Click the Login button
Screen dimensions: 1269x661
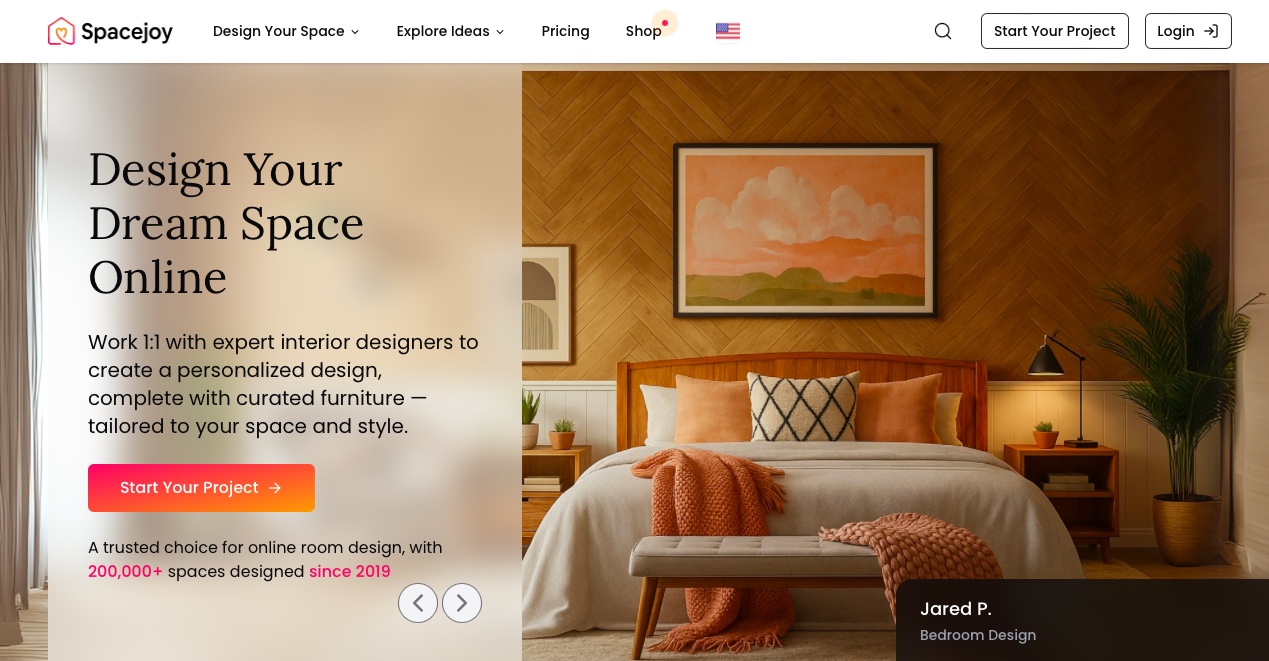pyautogui.click(x=1188, y=31)
